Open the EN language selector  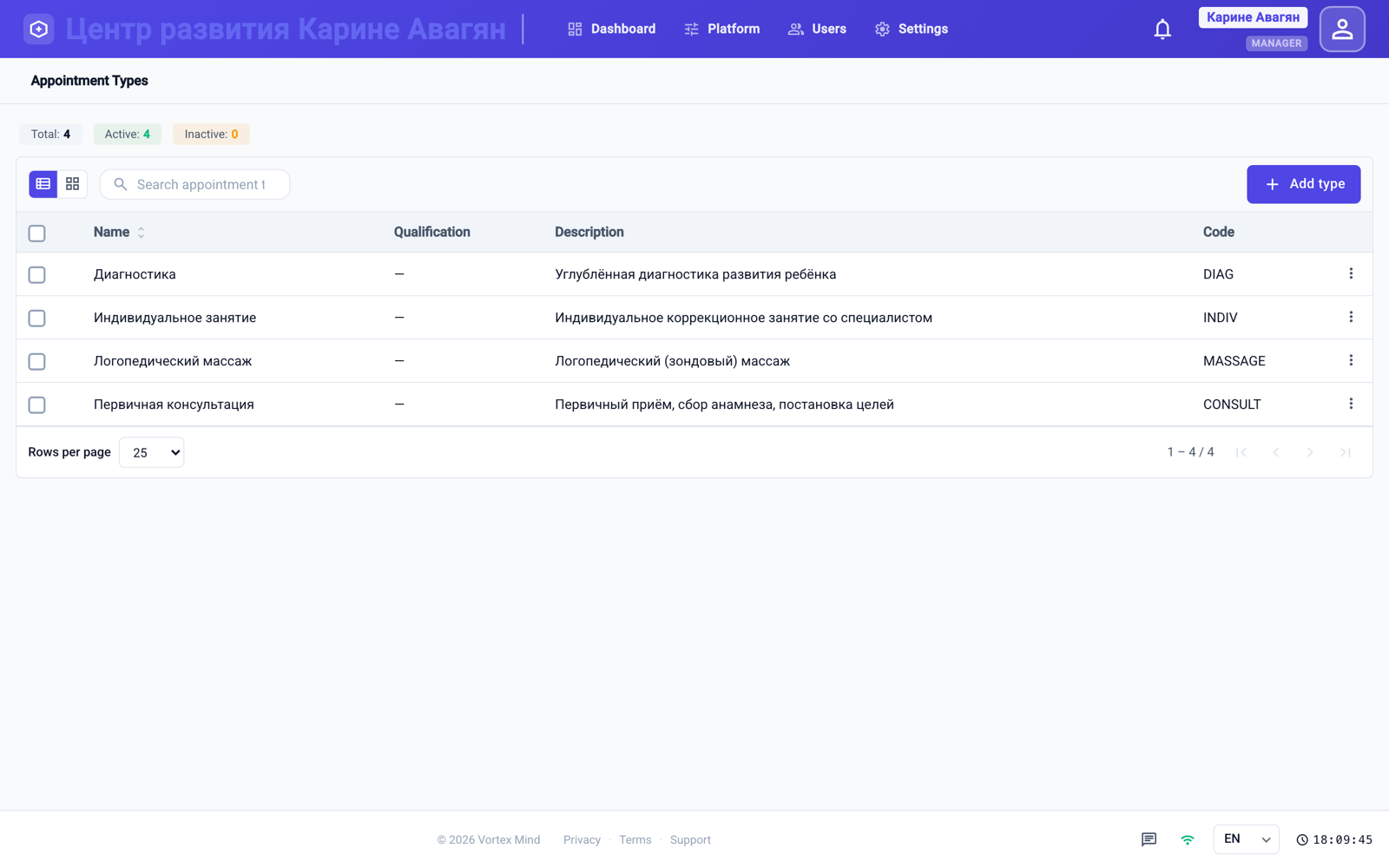coord(1246,839)
